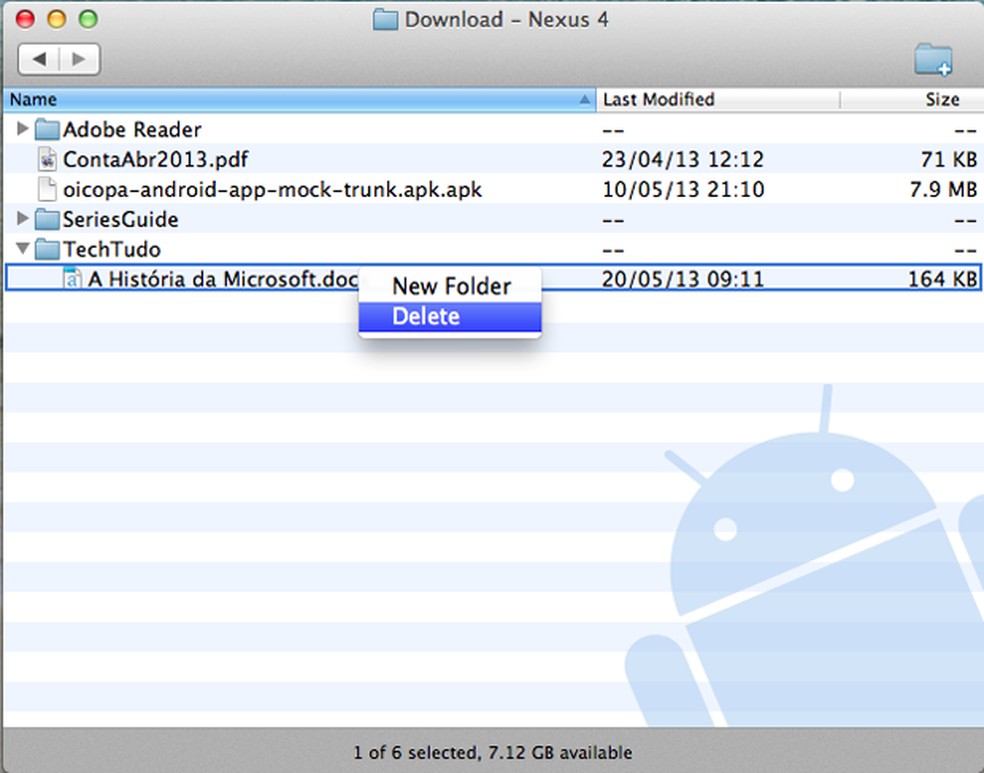Screen dimensions: 984x773
Task: Click the 7.9 MB size value
Action: click(943, 189)
